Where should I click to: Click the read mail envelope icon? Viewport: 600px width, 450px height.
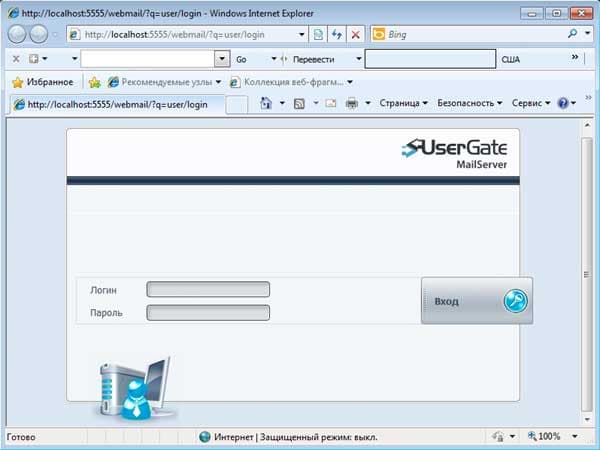tap(331, 103)
